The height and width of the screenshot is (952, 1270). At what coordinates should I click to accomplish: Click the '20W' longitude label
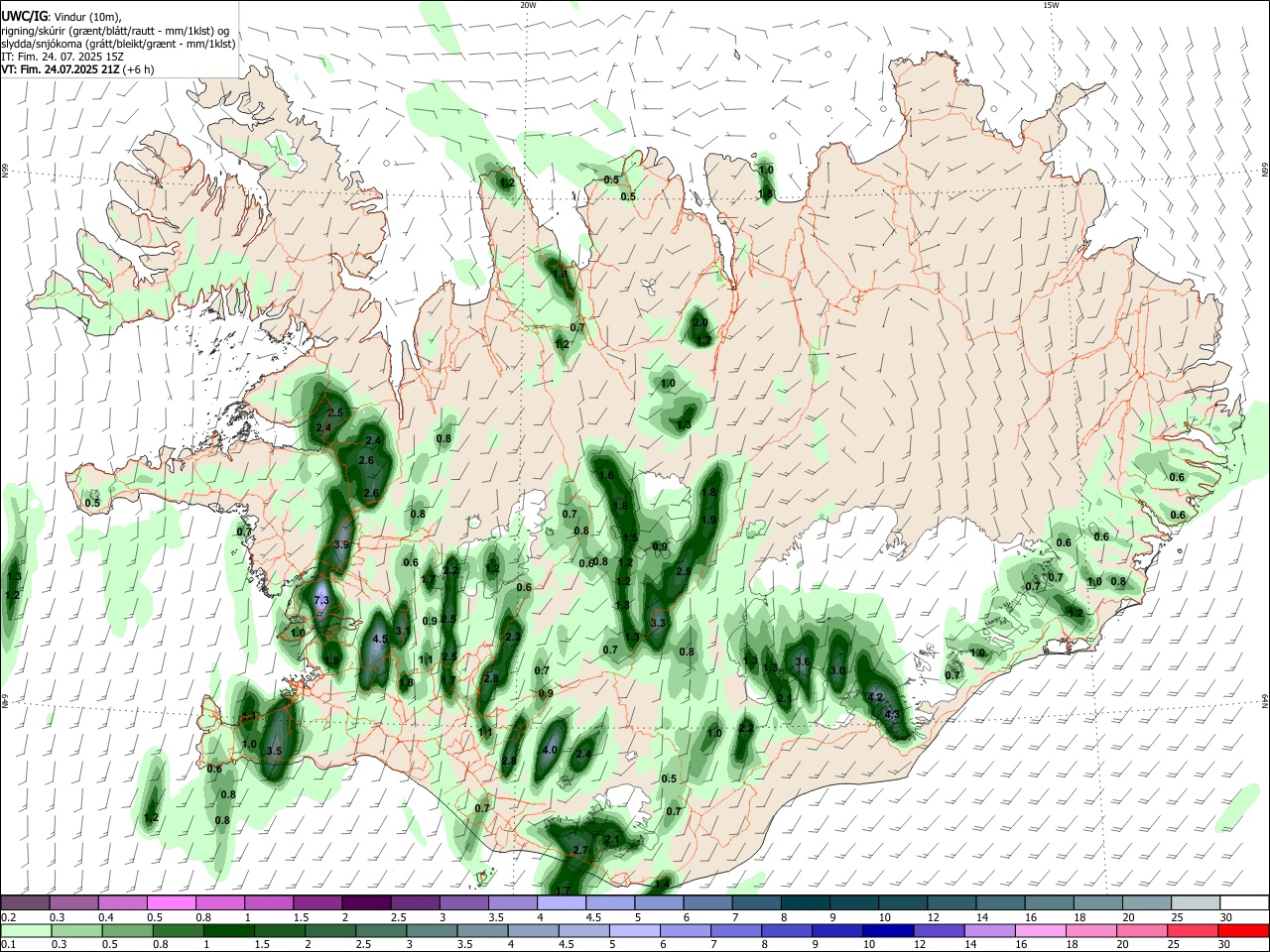(528, 5)
